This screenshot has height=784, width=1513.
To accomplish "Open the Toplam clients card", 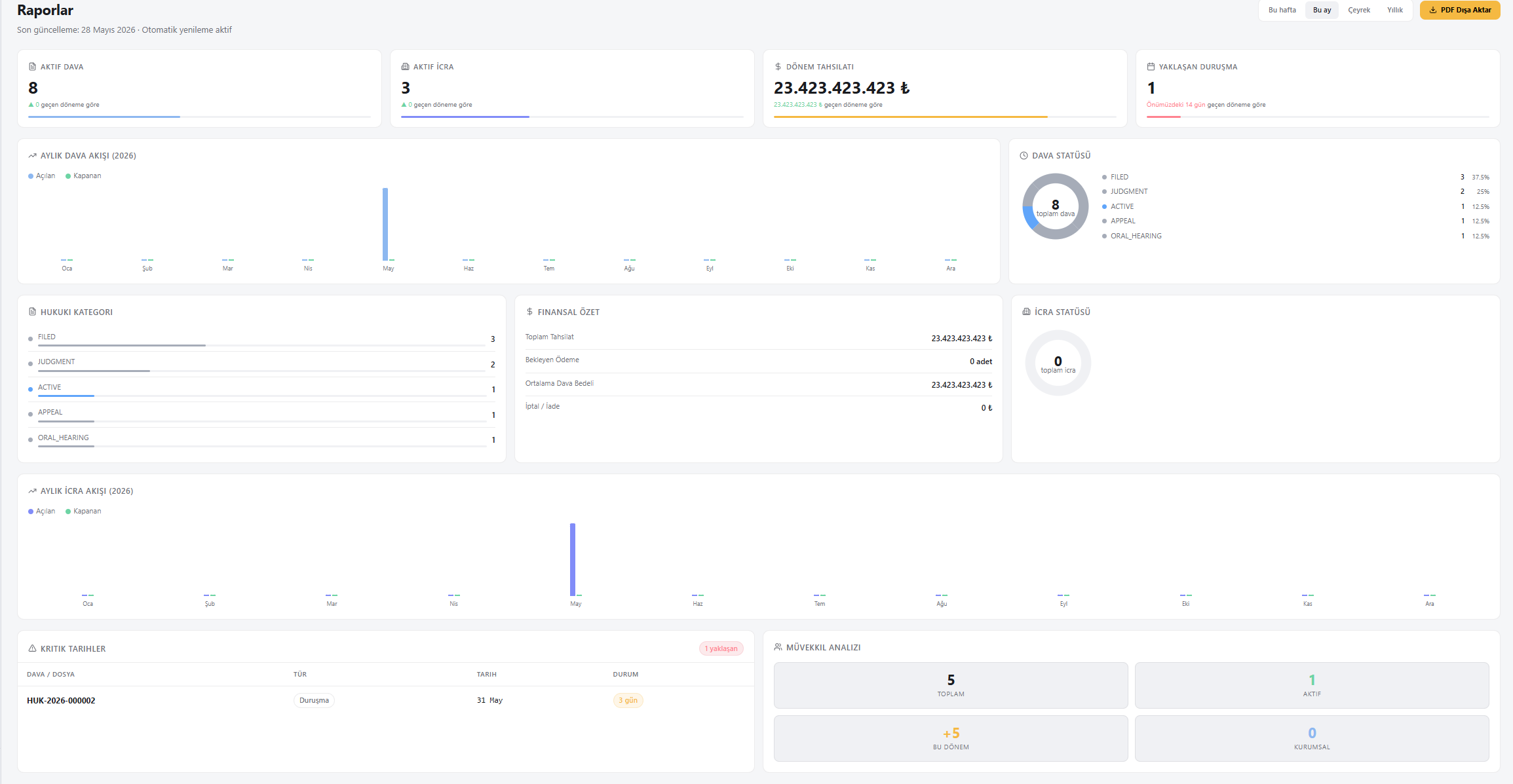I will [951, 685].
